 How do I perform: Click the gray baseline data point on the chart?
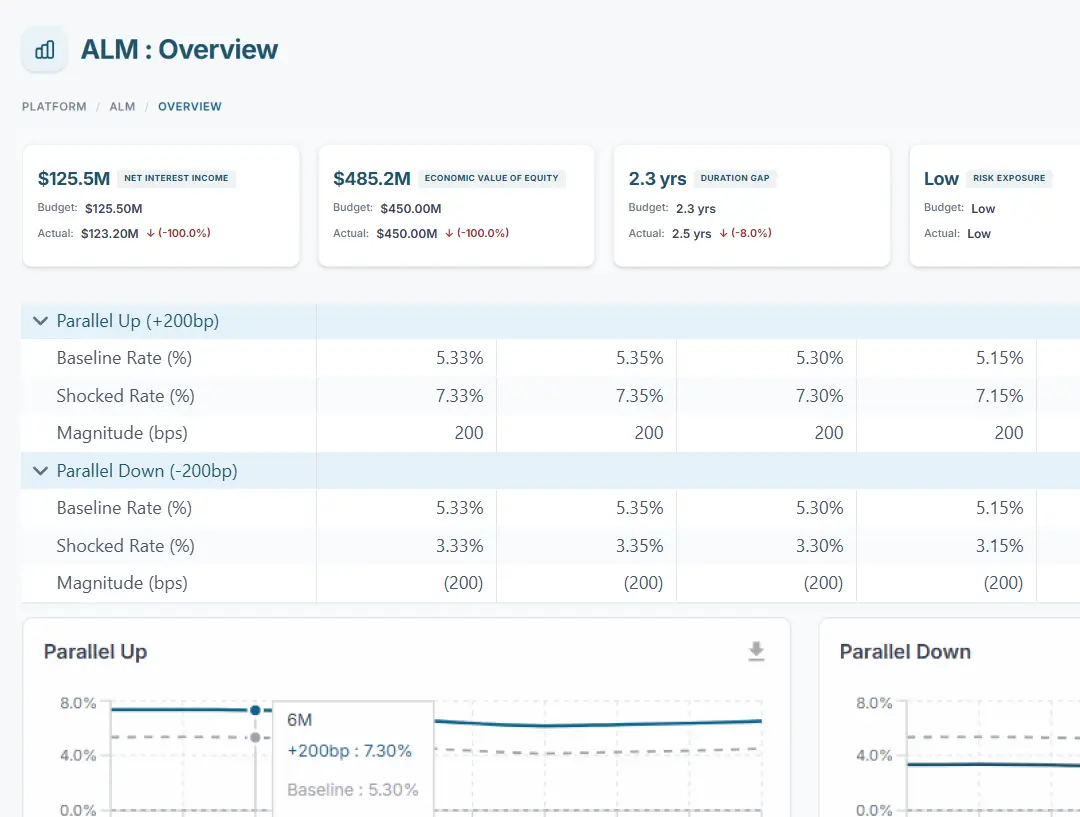(255, 737)
